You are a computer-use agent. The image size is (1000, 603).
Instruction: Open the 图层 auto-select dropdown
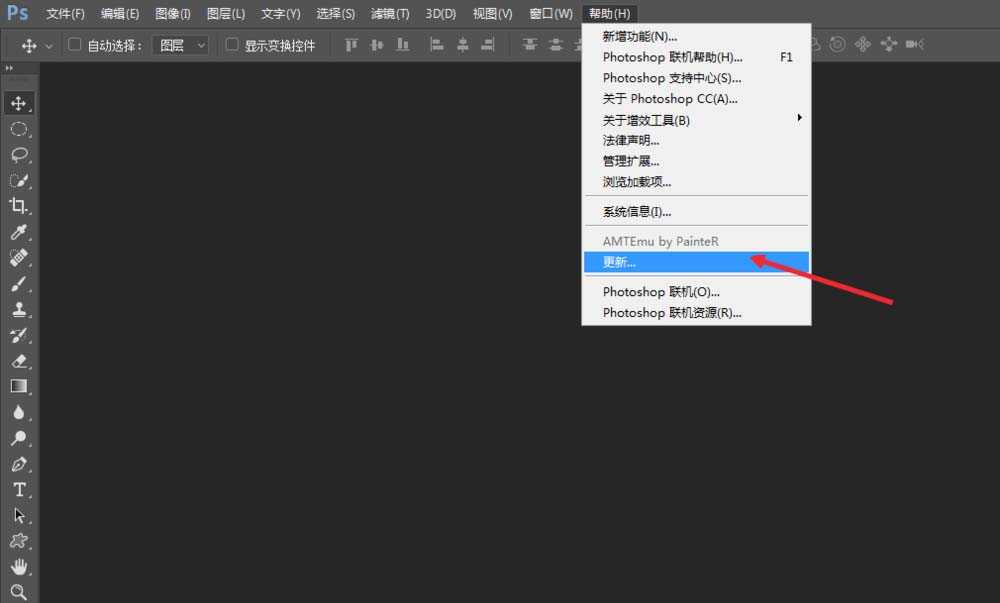point(181,45)
